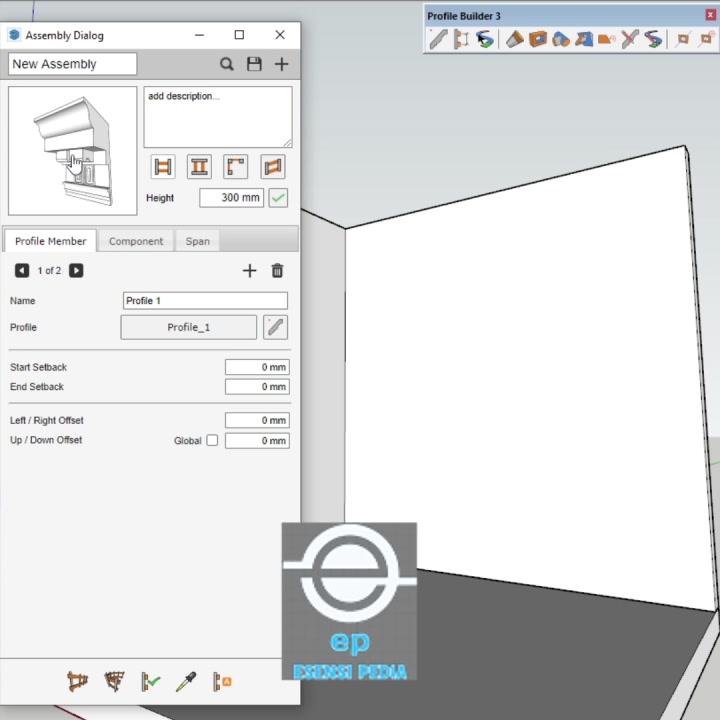This screenshot has height=720, width=720.
Task: Click the last orange square toolbar icon
Action: (706, 39)
